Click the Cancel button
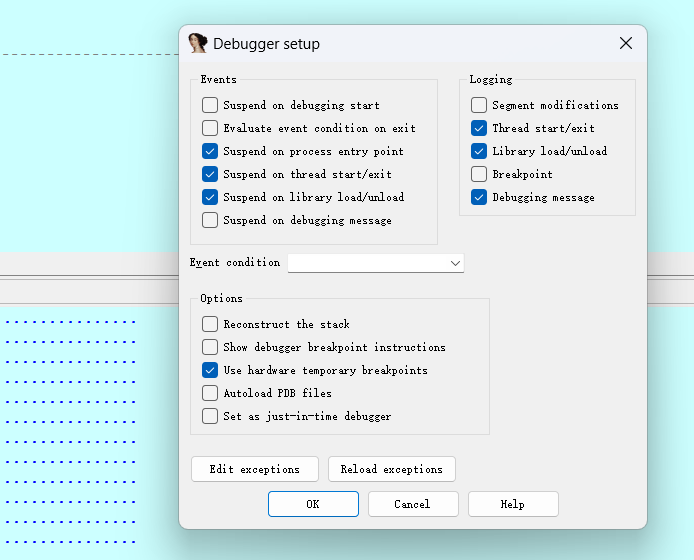 pyautogui.click(x=413, y=504)
